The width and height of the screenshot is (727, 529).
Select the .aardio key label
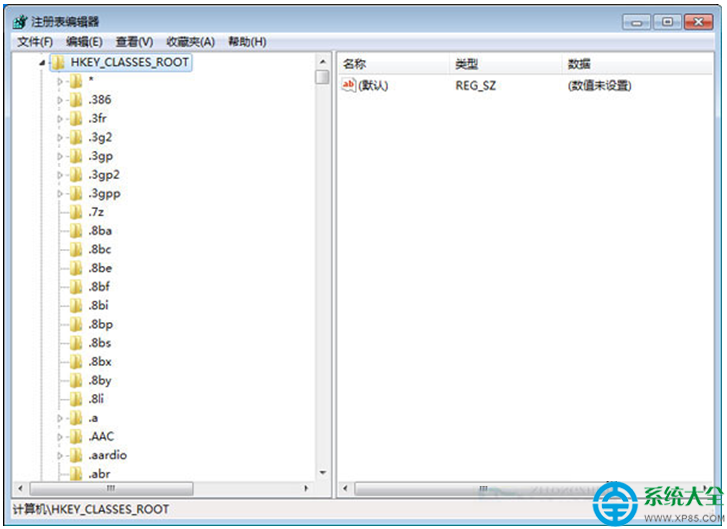(108, 455)
